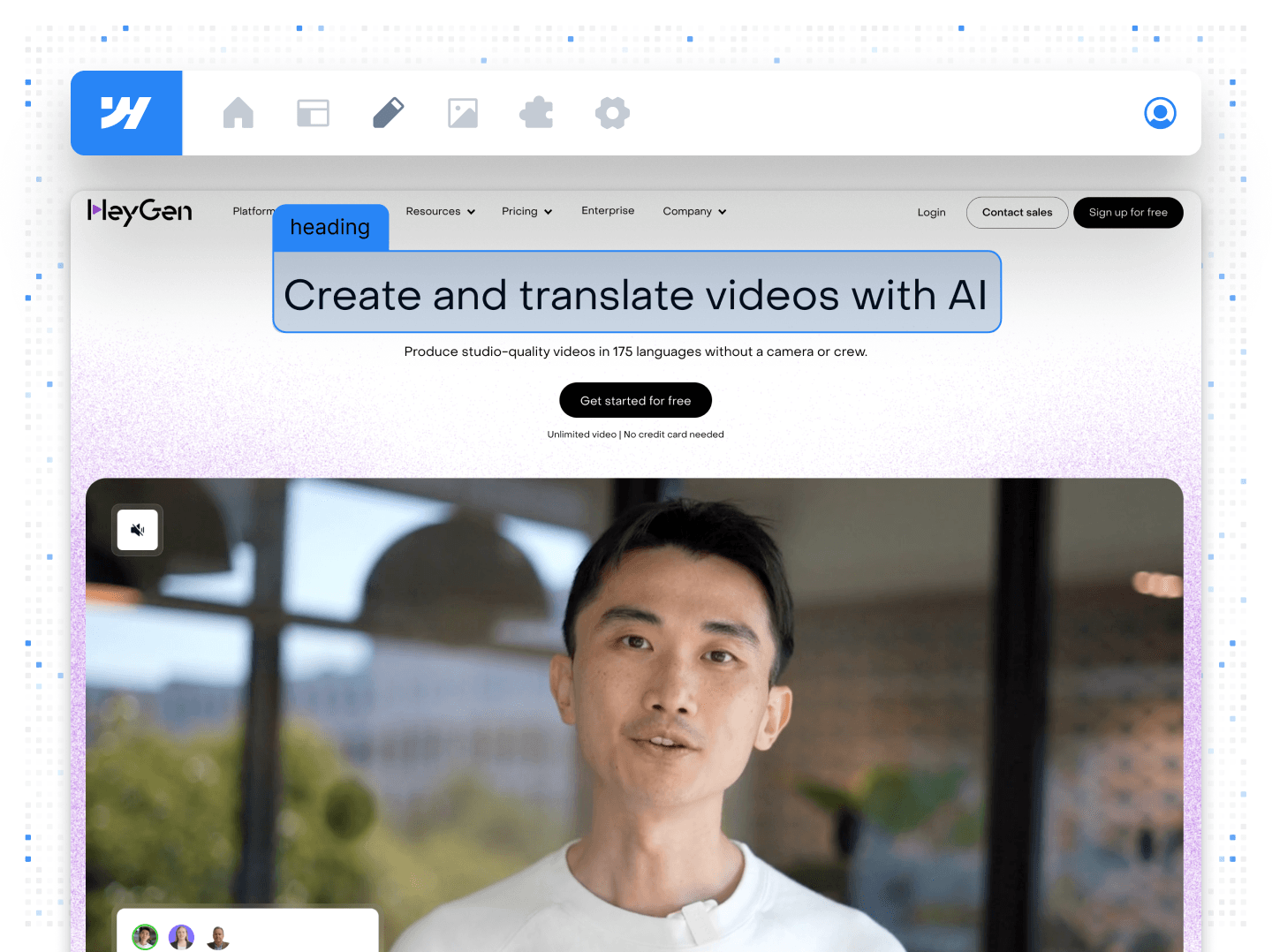Open the puzzle piece apps icon
Viewport: 1272px width, 952px height.
tap(537, 113)
